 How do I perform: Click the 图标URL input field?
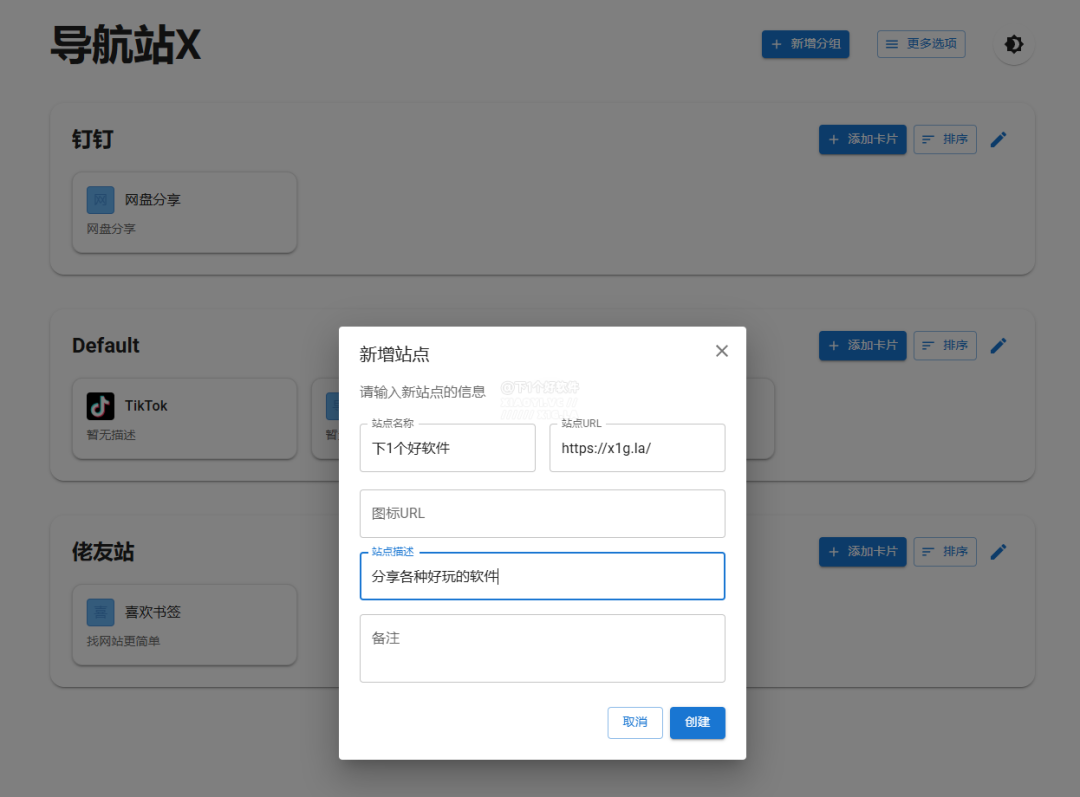coord(542,513)
